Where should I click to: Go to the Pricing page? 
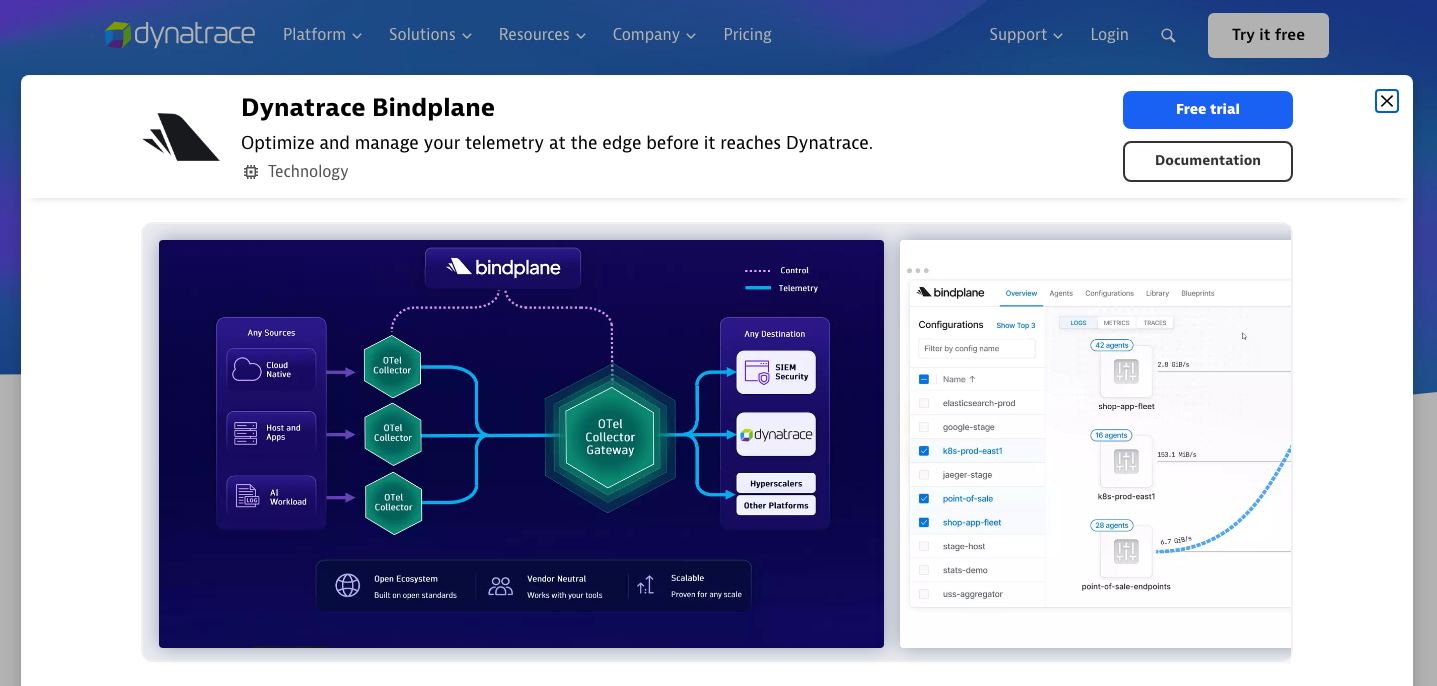click(x=748, y=34)
